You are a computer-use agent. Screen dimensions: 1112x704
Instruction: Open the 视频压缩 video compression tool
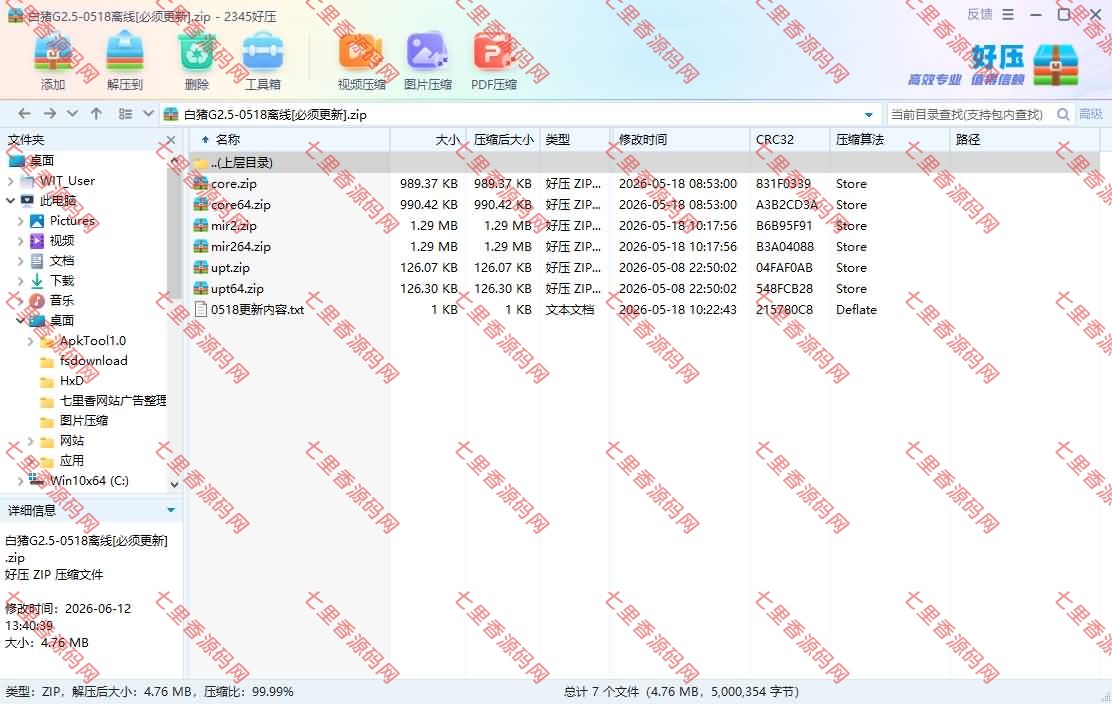[x=361, y=62]
